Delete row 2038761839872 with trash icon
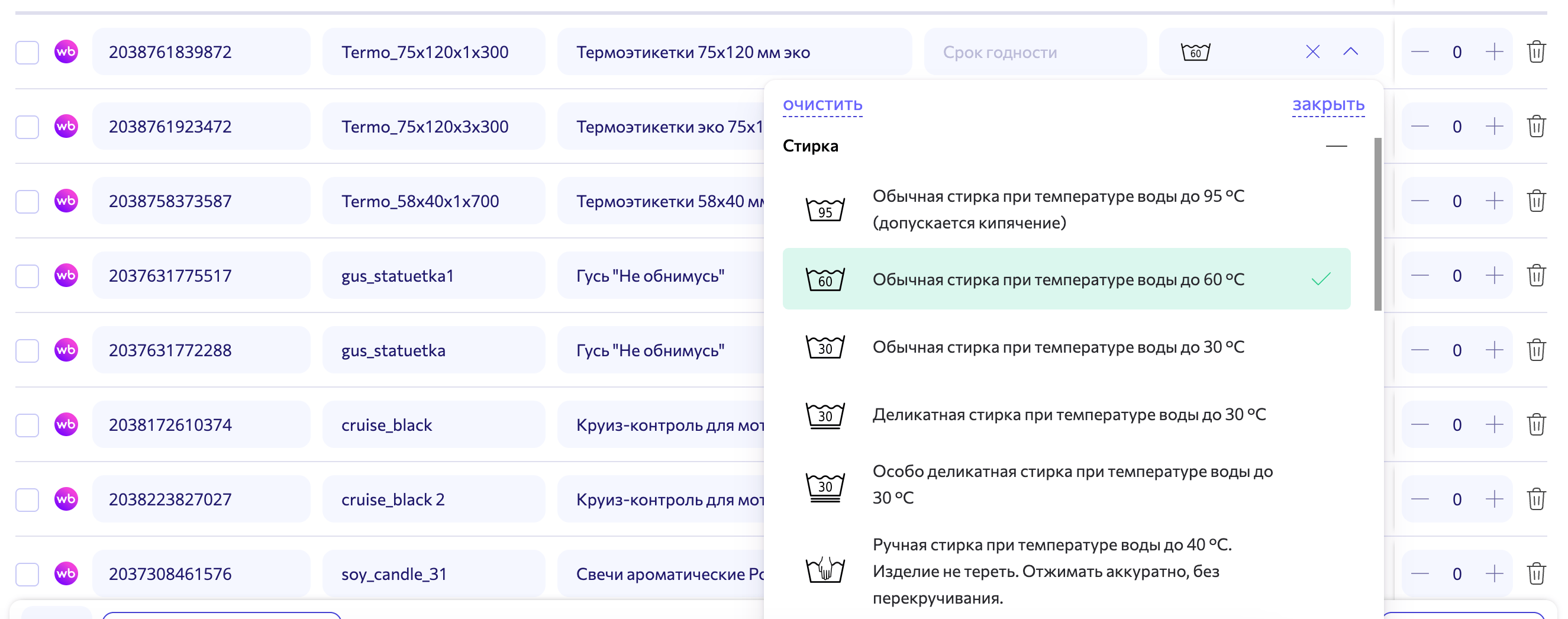1568x619 pixels. click(1535, 51)
